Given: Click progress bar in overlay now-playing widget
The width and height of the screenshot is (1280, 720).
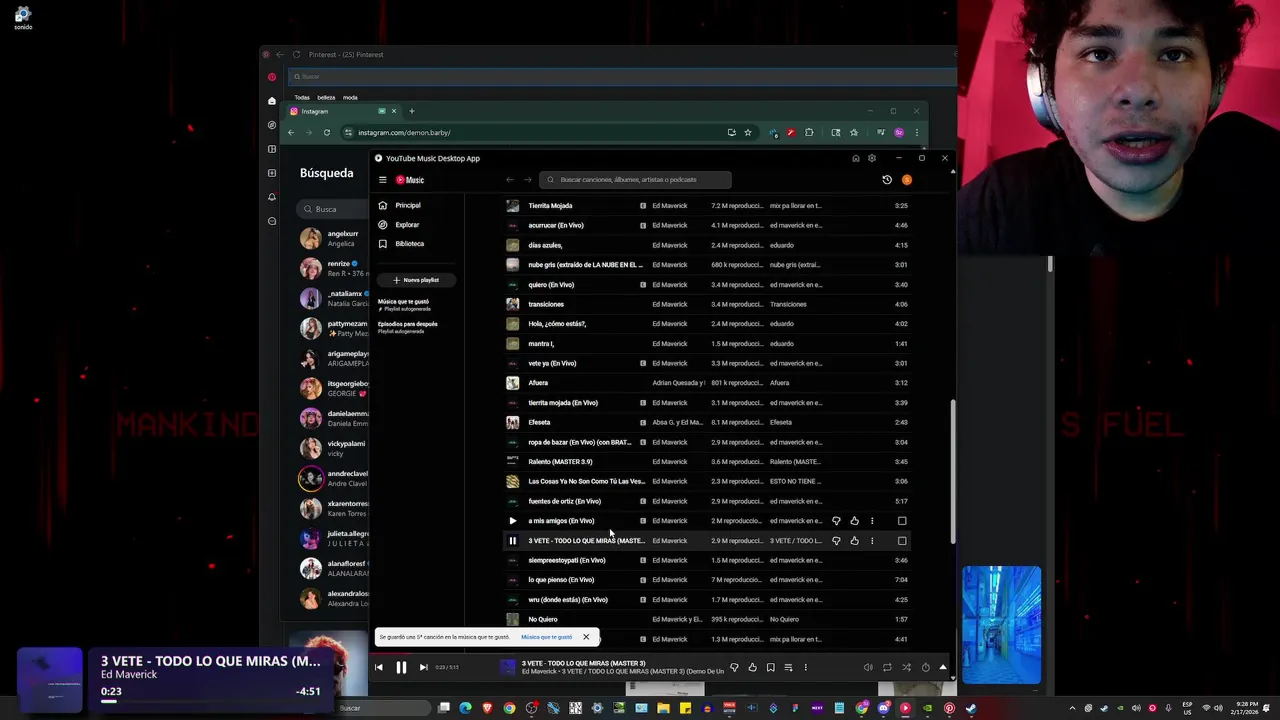Looking at the screenshot, I should click(210, 702).
